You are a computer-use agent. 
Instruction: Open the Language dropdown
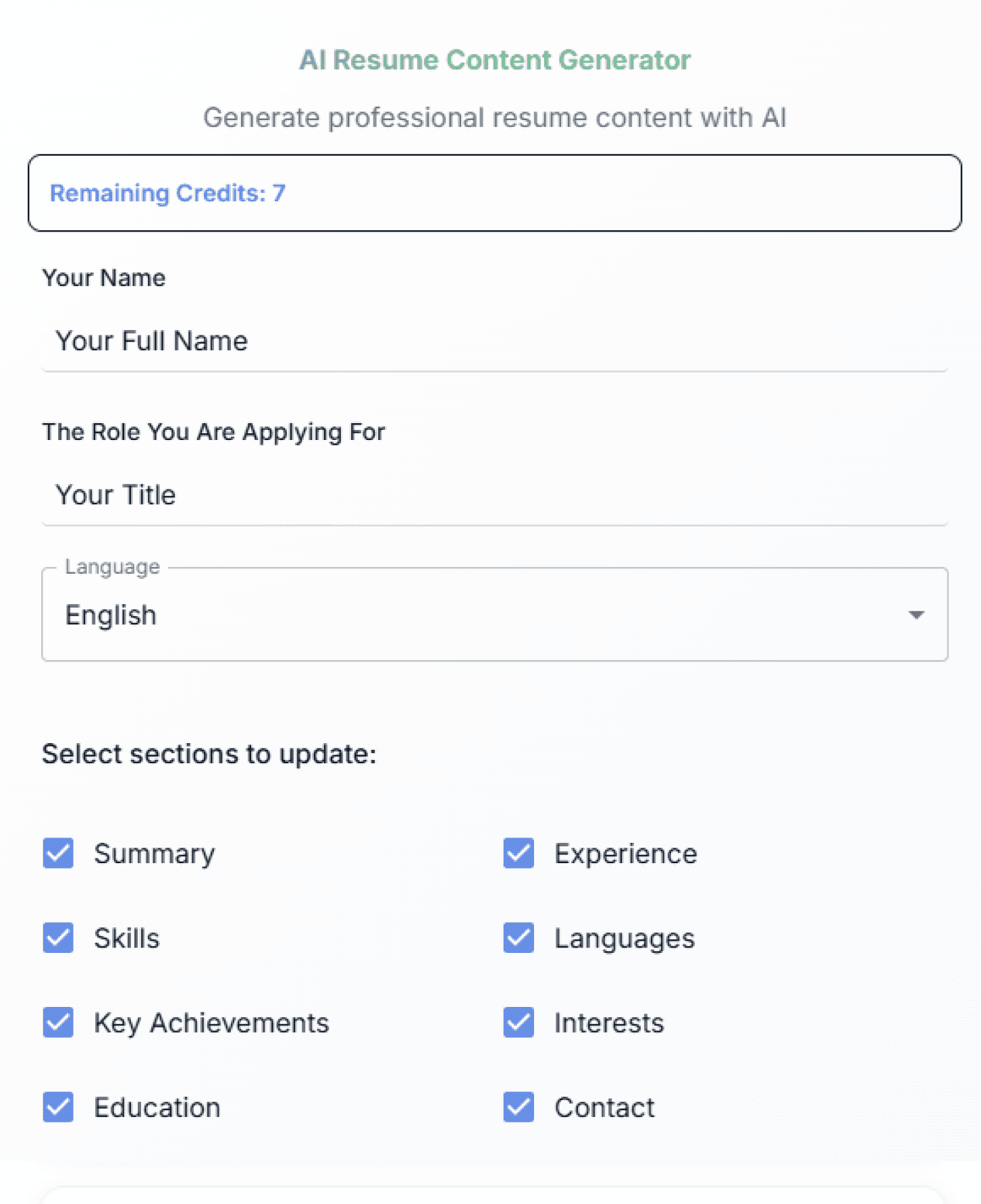494,615
